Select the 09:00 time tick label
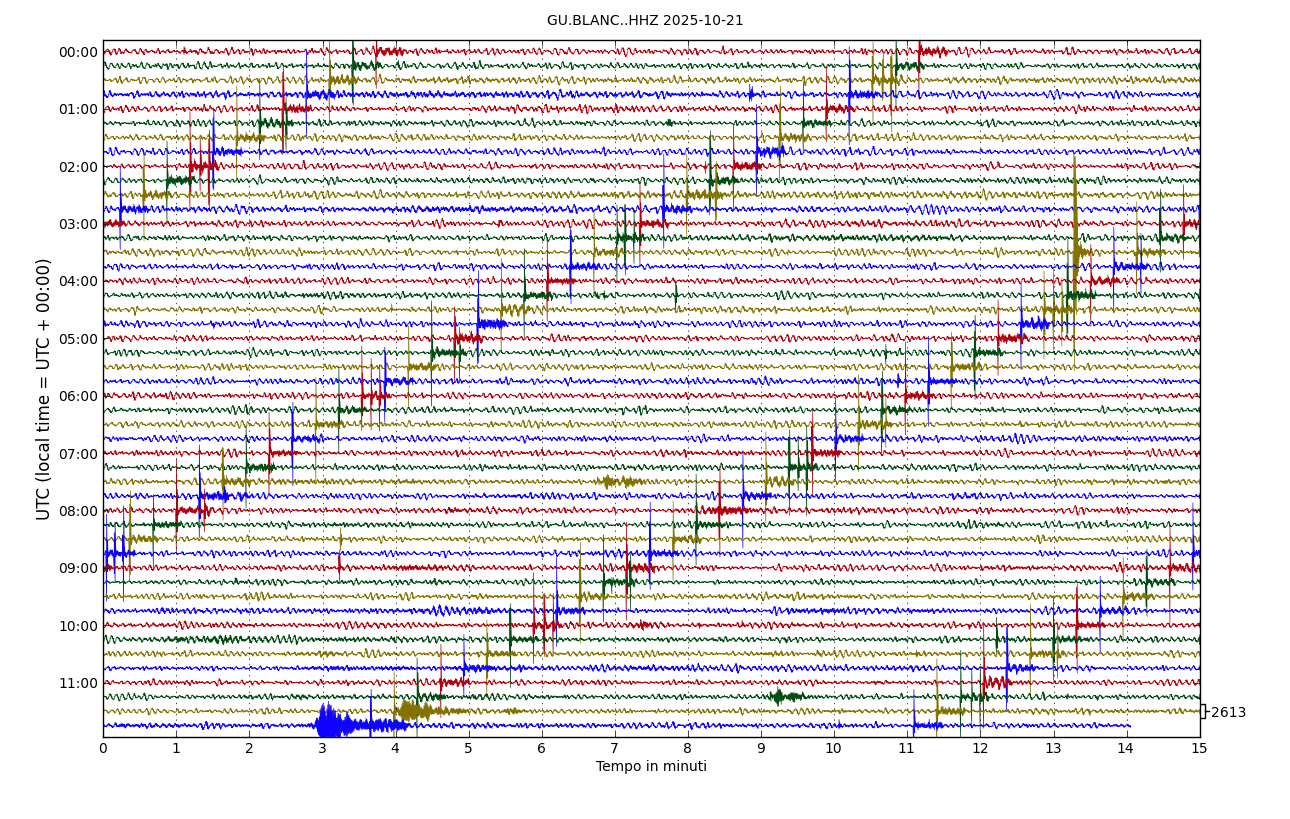The image size is (1290, 819). [x=78, y=569]
